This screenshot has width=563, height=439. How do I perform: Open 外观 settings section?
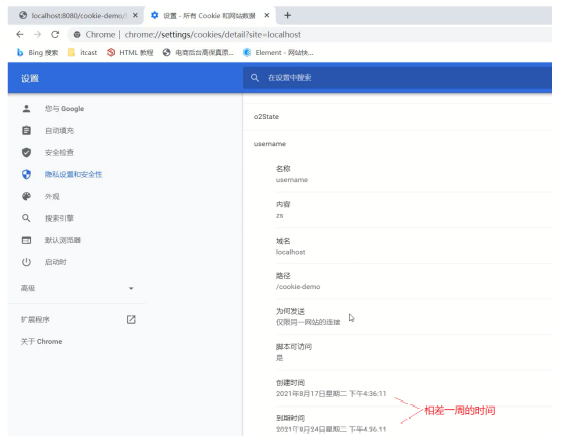[x=52, y=196]
